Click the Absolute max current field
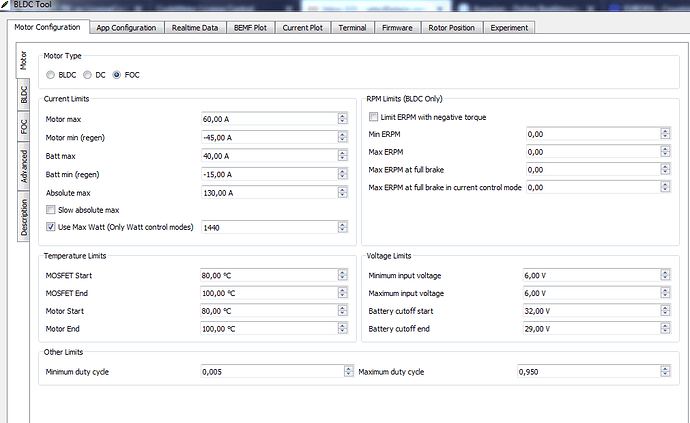Screen dimensions: 690x423 coord(267,193)
